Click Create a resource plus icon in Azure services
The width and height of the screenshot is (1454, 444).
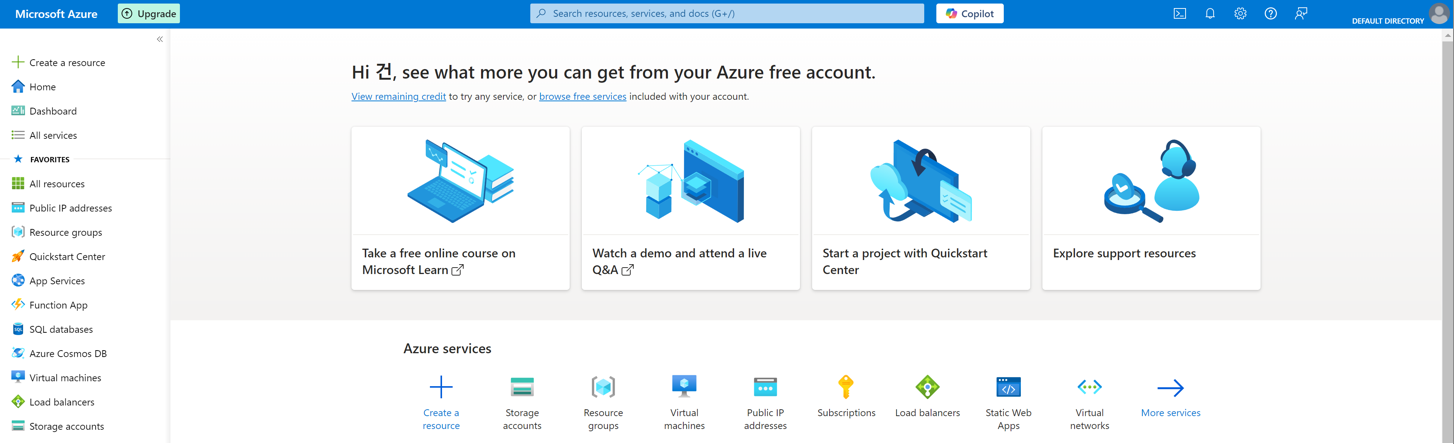441,387
